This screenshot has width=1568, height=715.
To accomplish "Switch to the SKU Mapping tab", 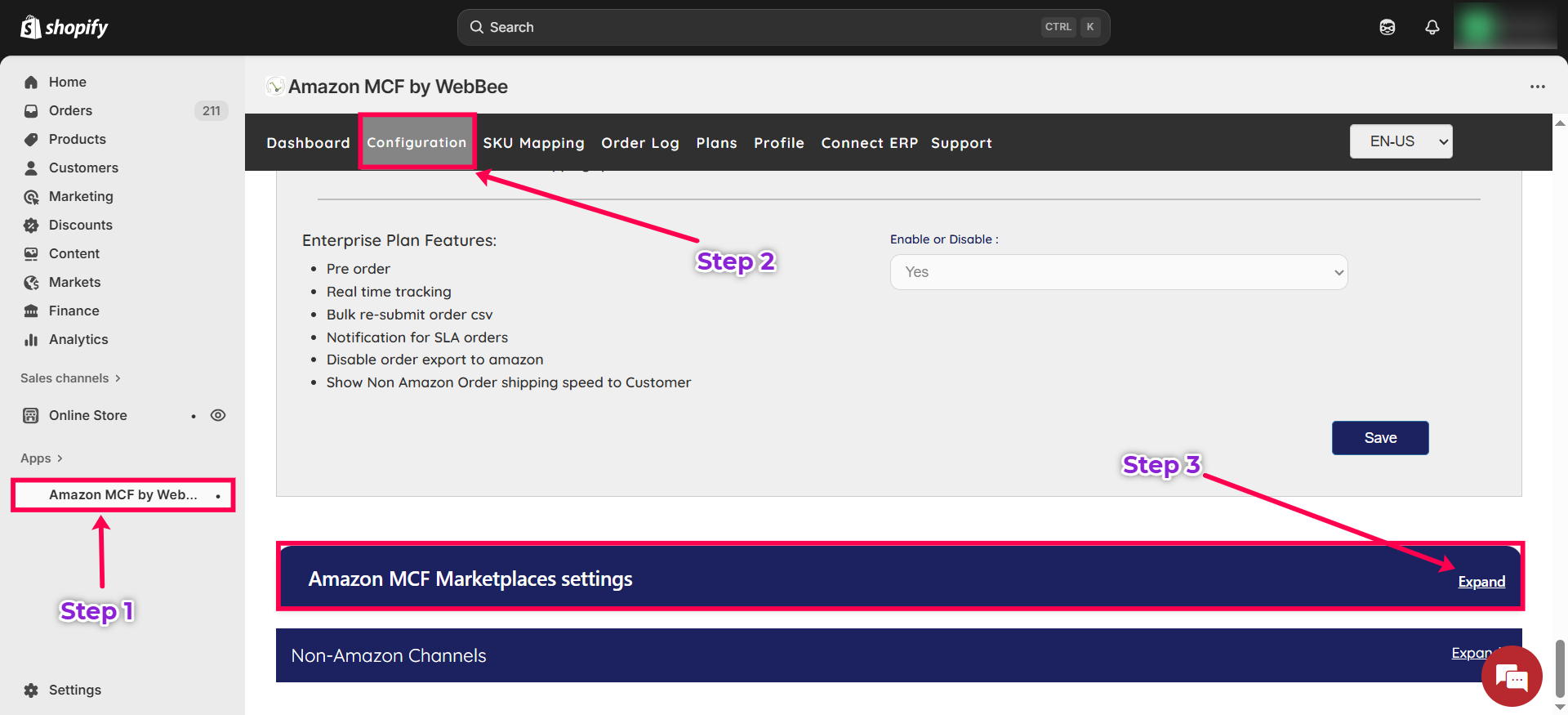I will (533, 143).
